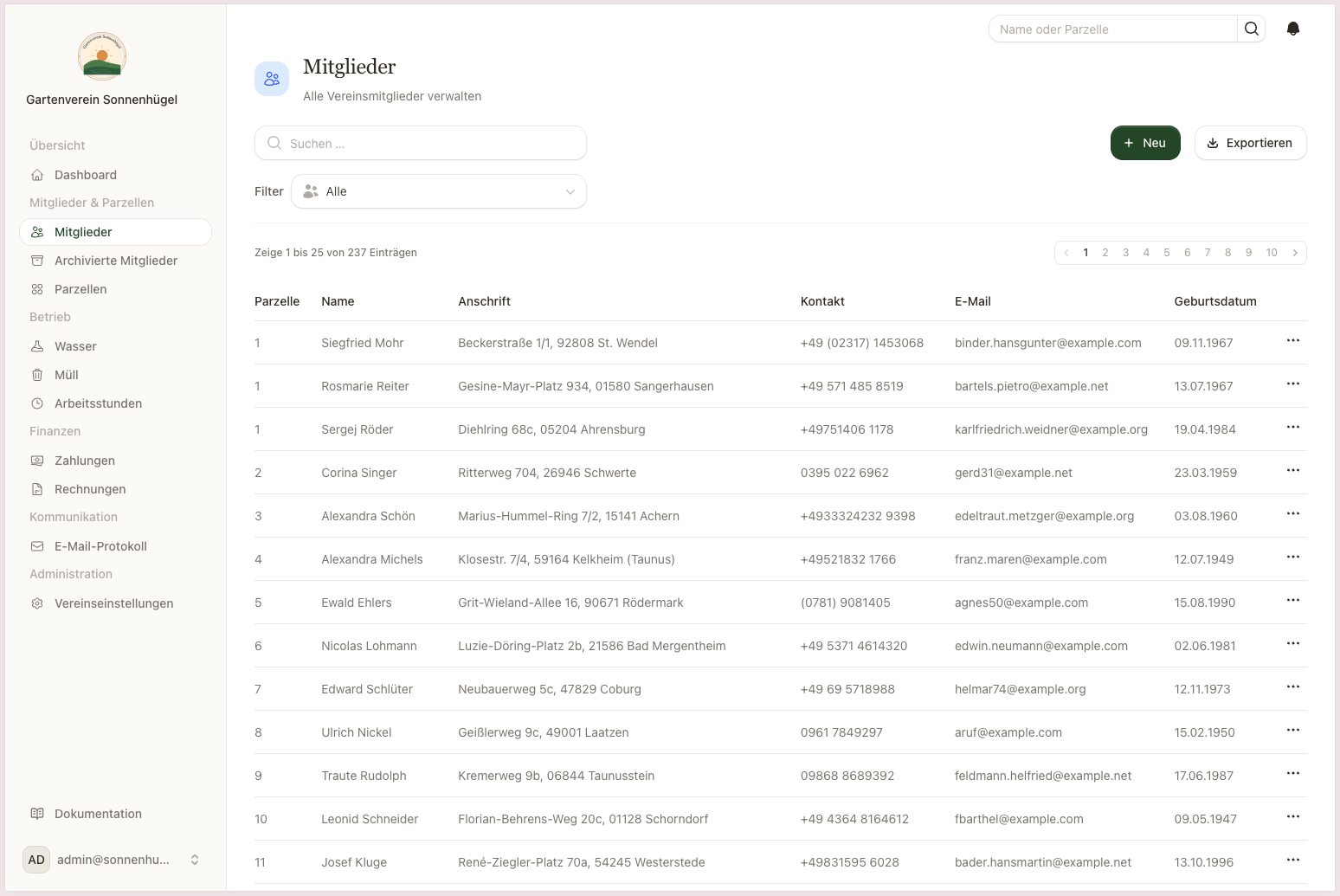Open row actions for Alexandra Michels
Image resolution: width=1340 pixels, height=896 pixels.
pyautogui.click(x=1293, y=558)
